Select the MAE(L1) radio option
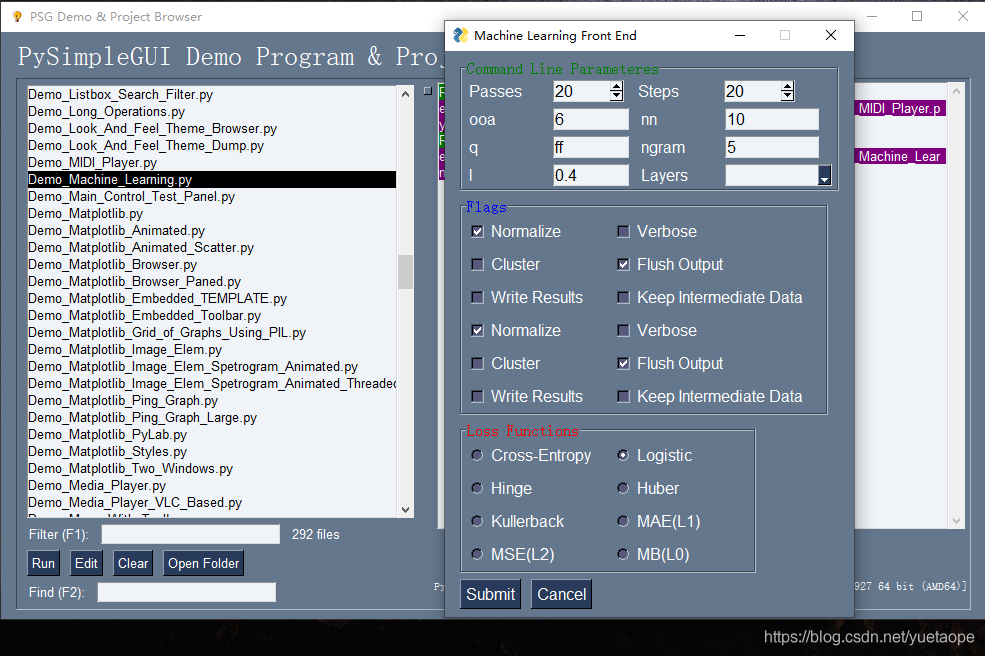This screenshot has height=656, width=985. 623,521
